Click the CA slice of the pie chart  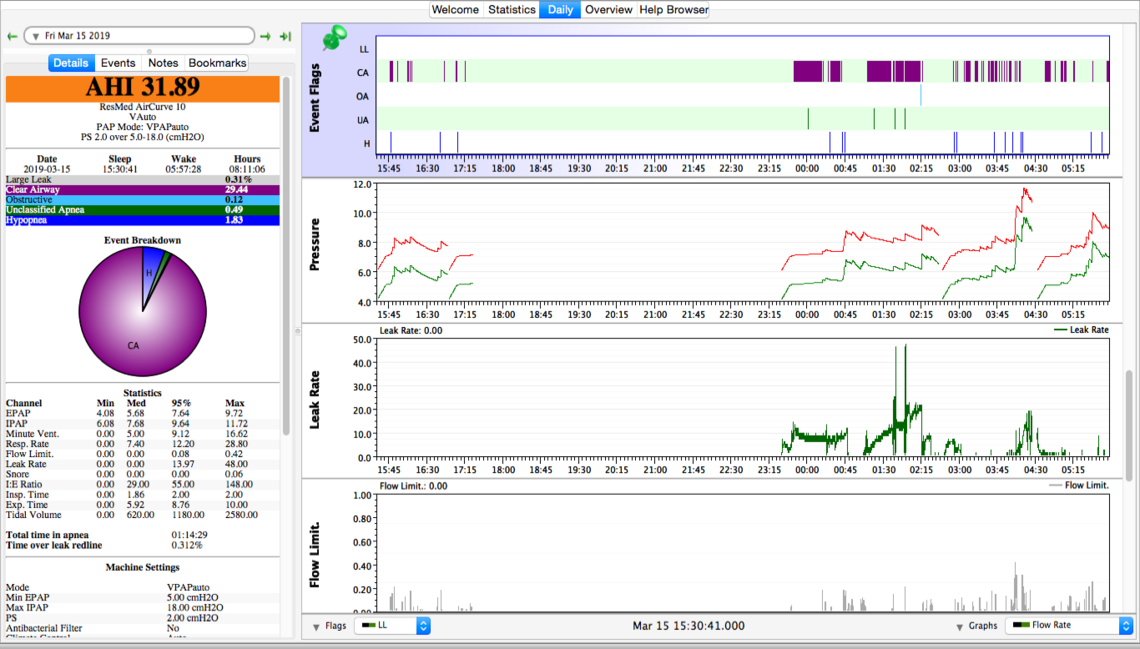click(133, 334)
